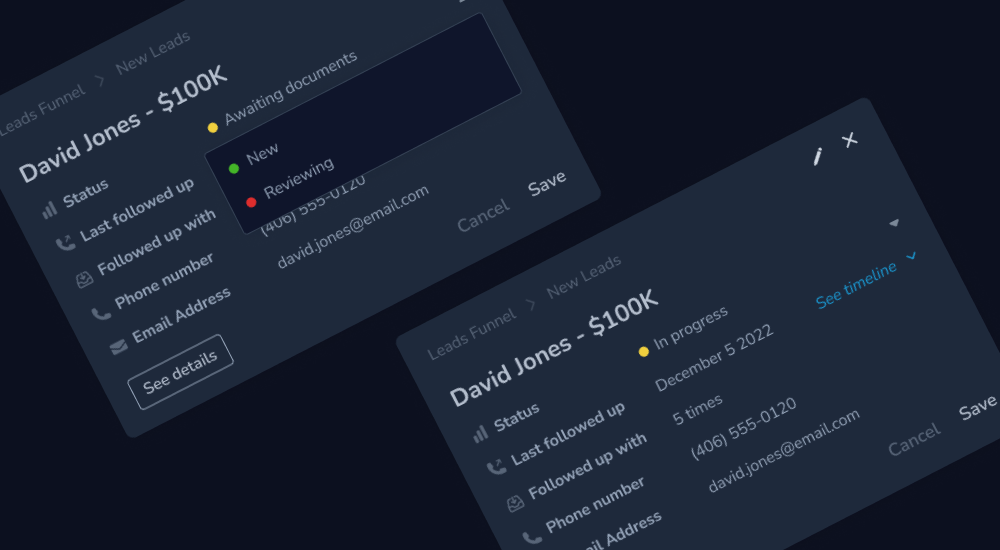
Task: Go to New Leads breadcrumb in top card
Action: [x=153, y=52]
